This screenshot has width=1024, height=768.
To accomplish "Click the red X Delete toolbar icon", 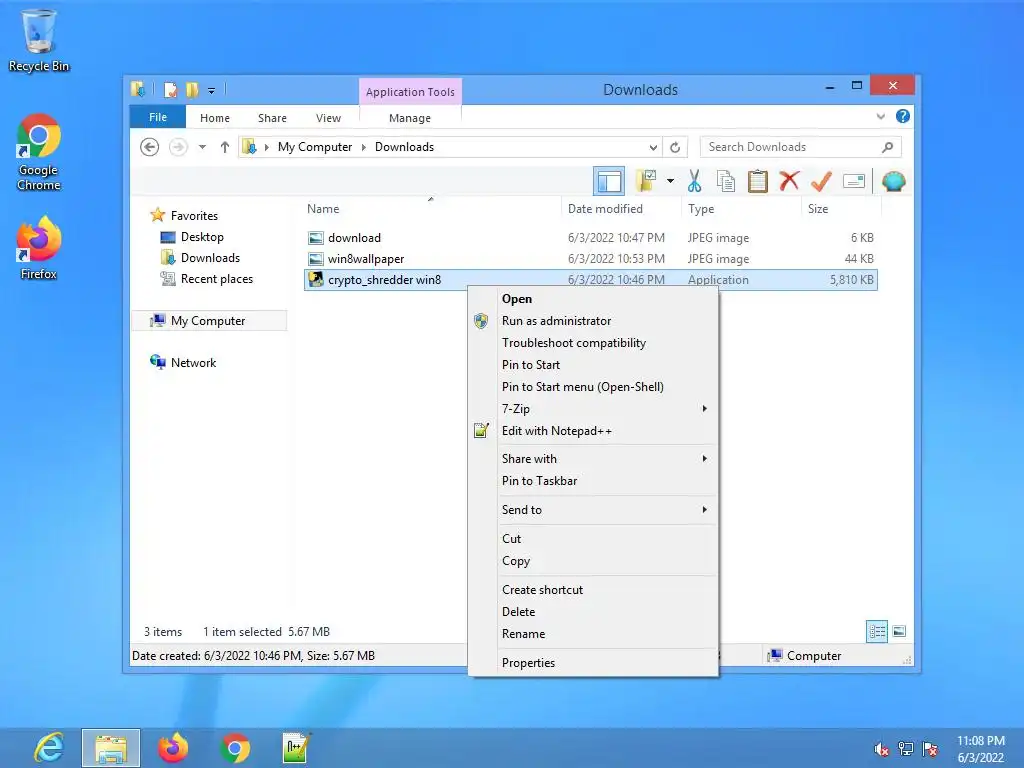I will click(789, 181).
